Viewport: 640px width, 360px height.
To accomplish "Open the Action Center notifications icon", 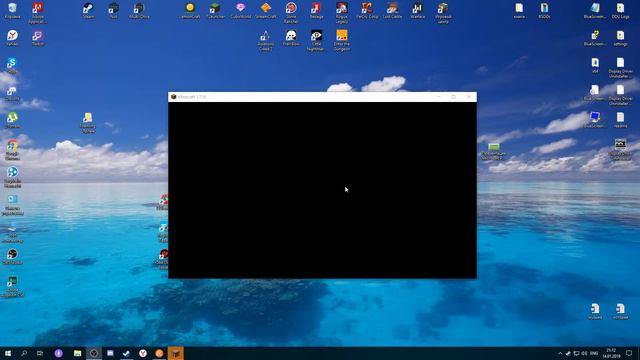I will [629, 353].
